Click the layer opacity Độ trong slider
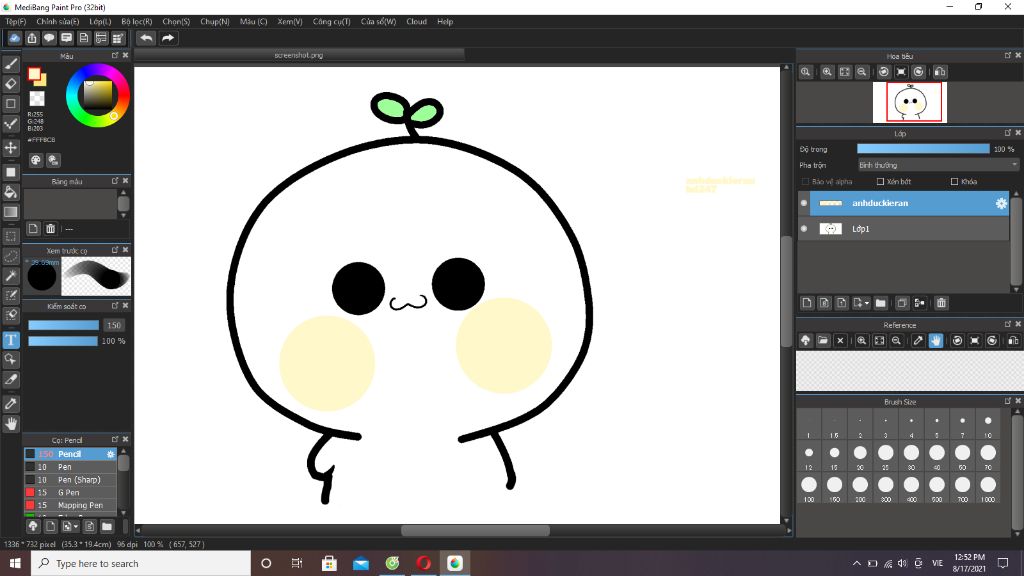1024x576 pixels. coord(922,149)
